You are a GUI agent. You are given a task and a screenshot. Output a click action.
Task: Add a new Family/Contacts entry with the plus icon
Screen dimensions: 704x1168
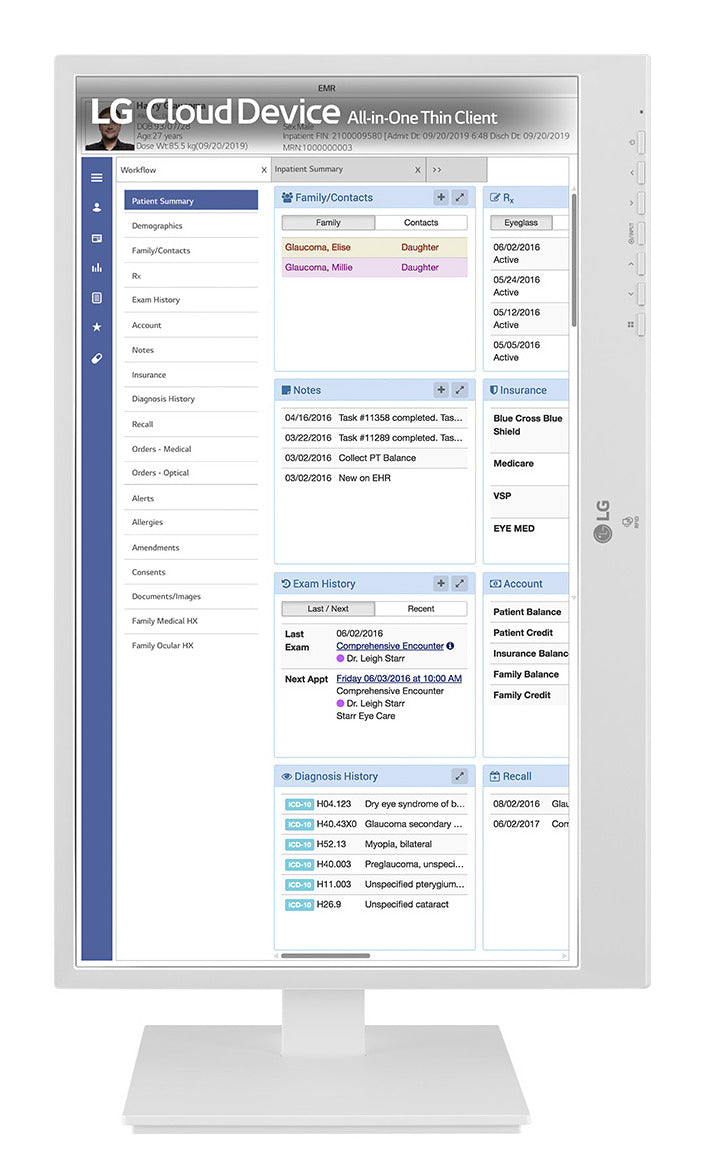pos(441,197)
